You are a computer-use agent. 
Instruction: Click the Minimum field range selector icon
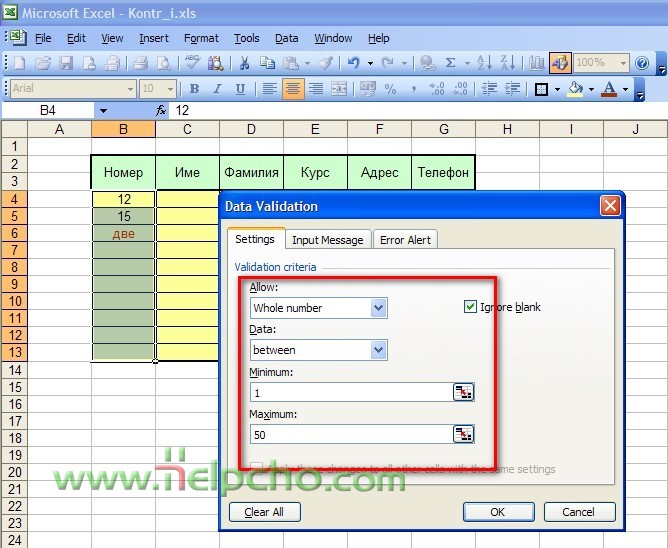click(x=462, y=392)
